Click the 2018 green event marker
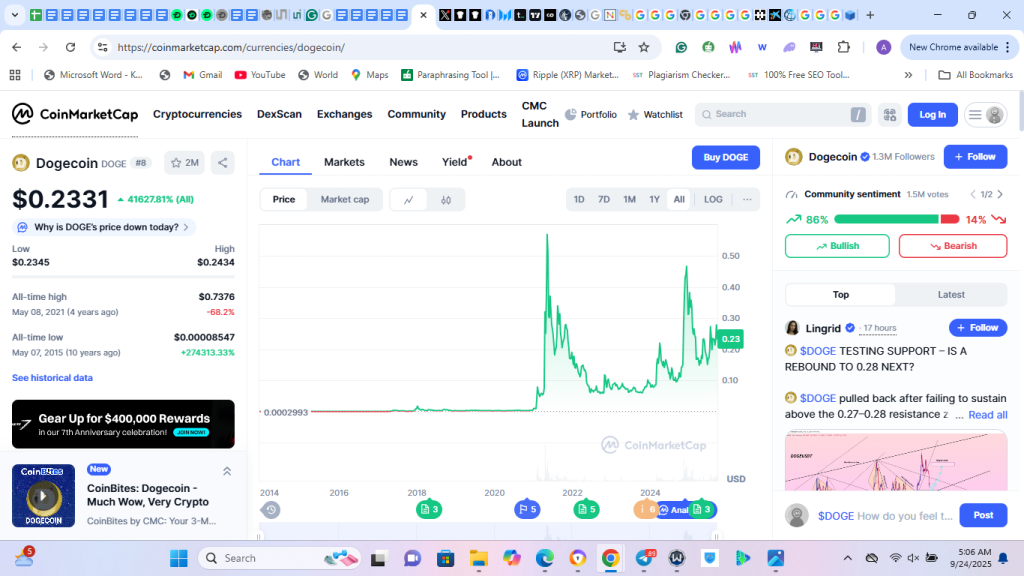The height and width of the screenshot is (576, 1024). pos(428,509)
